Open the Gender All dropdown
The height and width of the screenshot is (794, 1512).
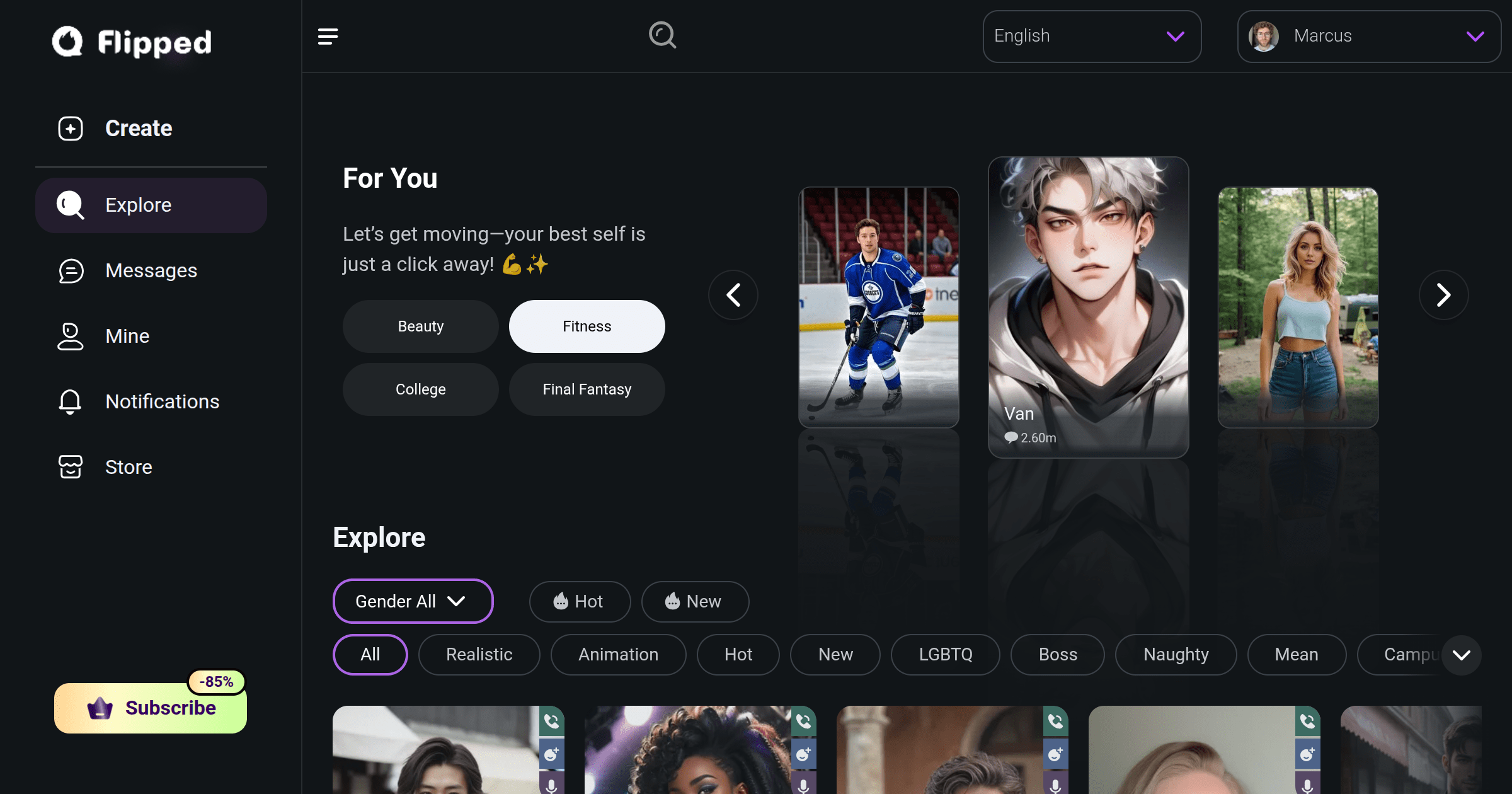pyautogui.click(x=412, y=602)
